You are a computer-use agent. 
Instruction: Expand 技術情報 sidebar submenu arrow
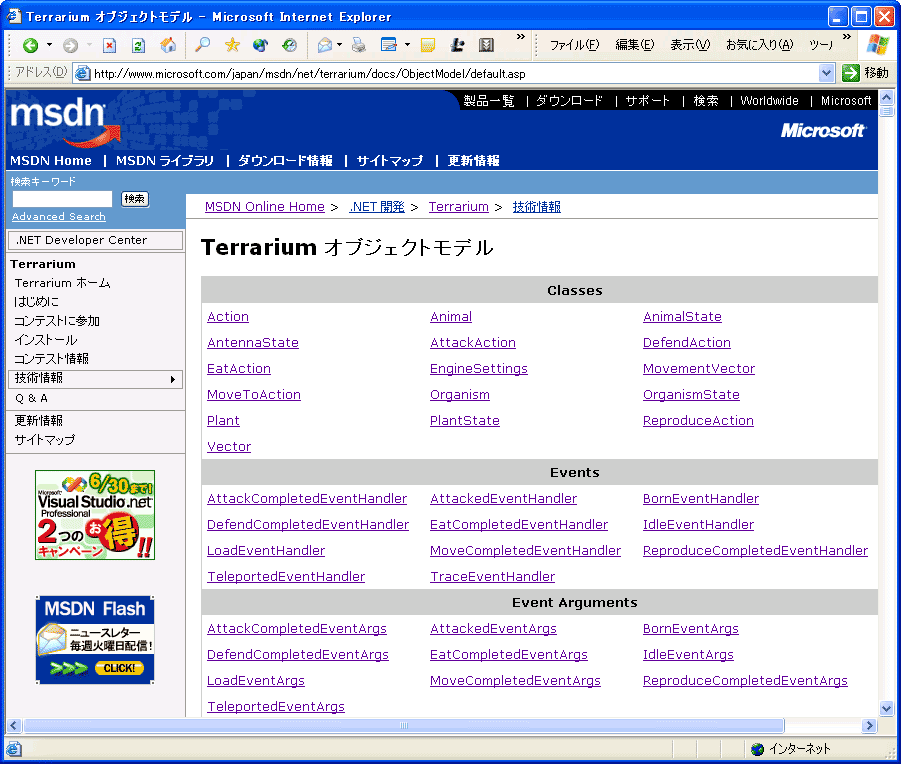point(173,379)
